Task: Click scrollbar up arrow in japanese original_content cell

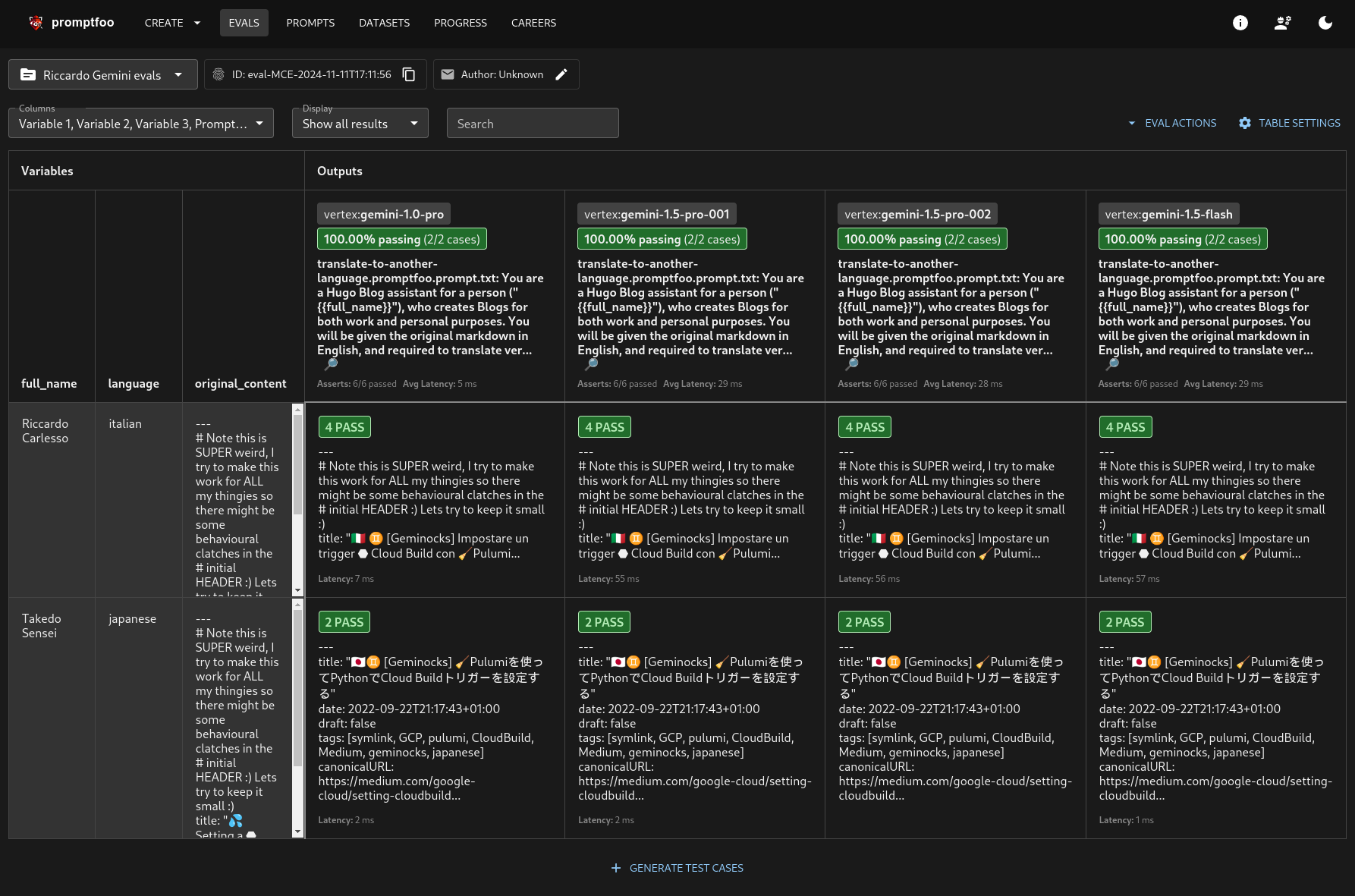Action: pos(297,605)
